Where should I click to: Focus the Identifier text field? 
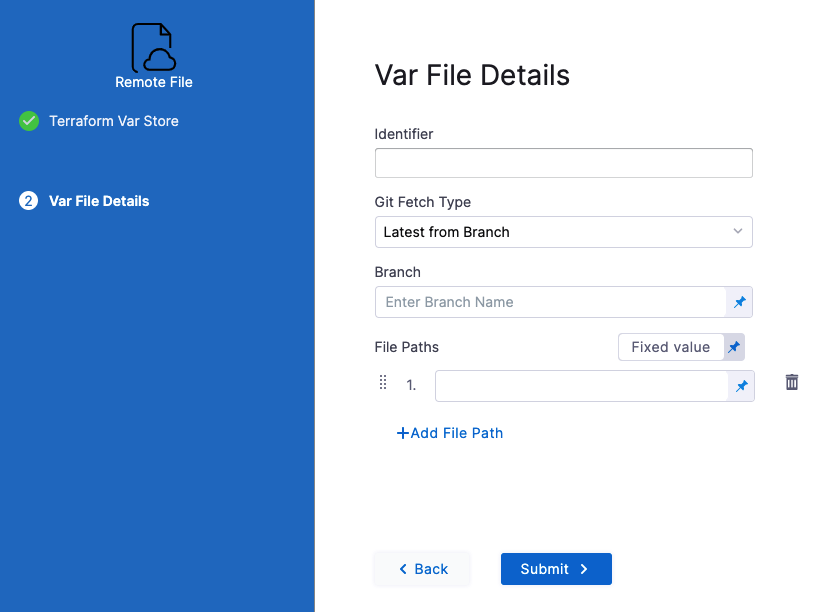(563, 163)
